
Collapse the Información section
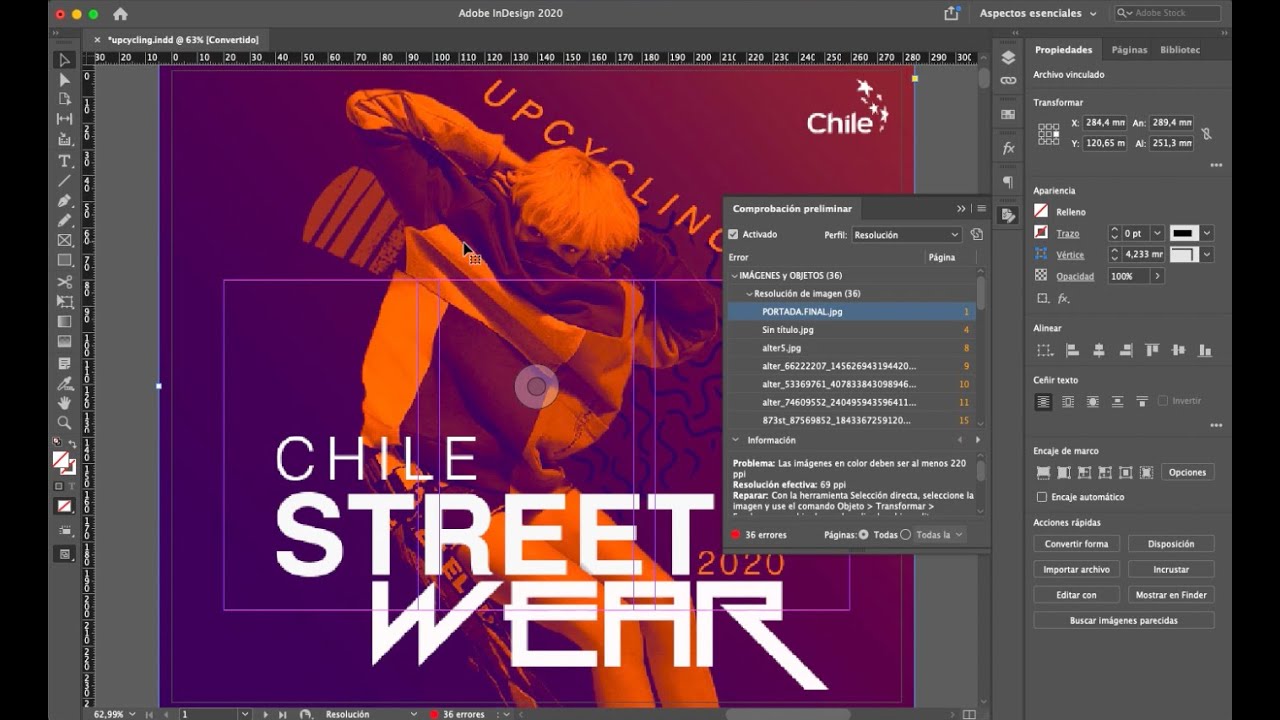point(736,440)
